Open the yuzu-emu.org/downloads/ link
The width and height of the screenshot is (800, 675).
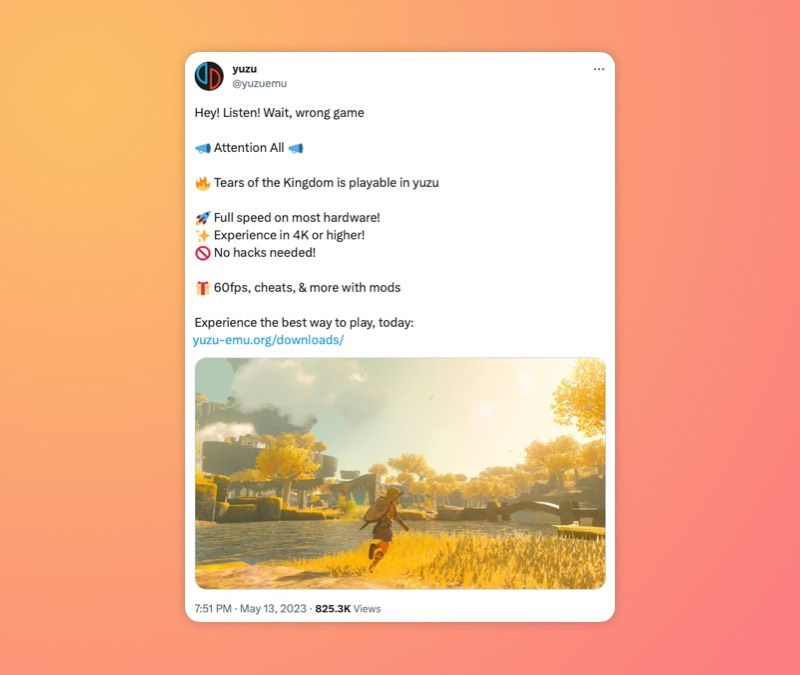tap(268, 340)
